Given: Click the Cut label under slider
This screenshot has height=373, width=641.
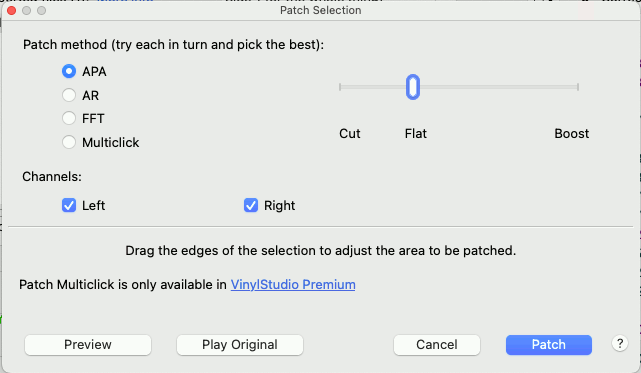Looking at the screenshot, I should (x=350, y=133).
